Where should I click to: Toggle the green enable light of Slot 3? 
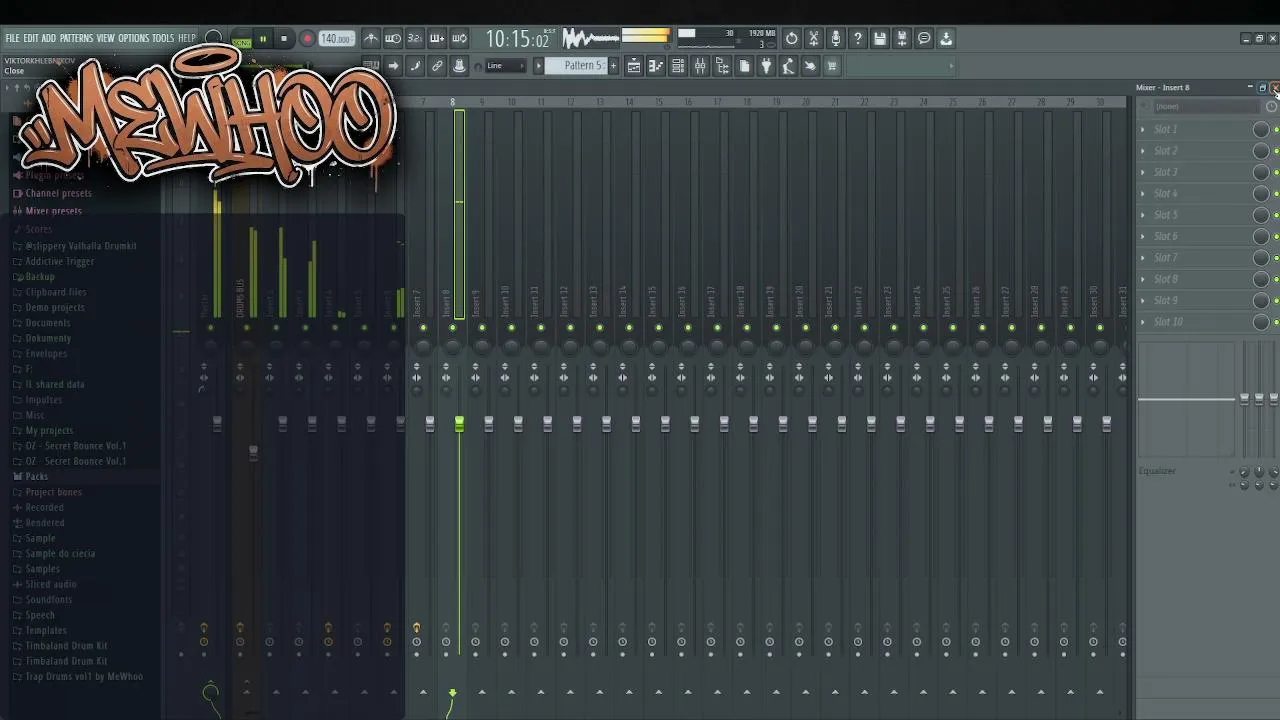(1276, 173)
